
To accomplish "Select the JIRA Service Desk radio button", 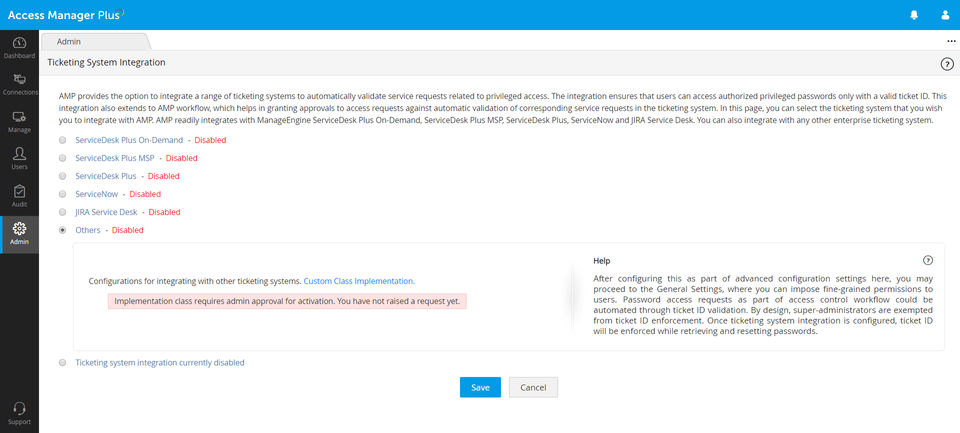I will [x=62, y=212].
